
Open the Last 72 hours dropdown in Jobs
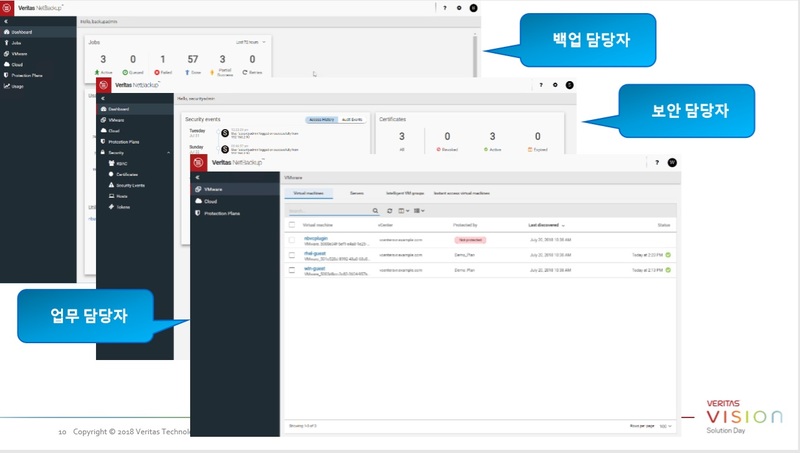(251, 42)
